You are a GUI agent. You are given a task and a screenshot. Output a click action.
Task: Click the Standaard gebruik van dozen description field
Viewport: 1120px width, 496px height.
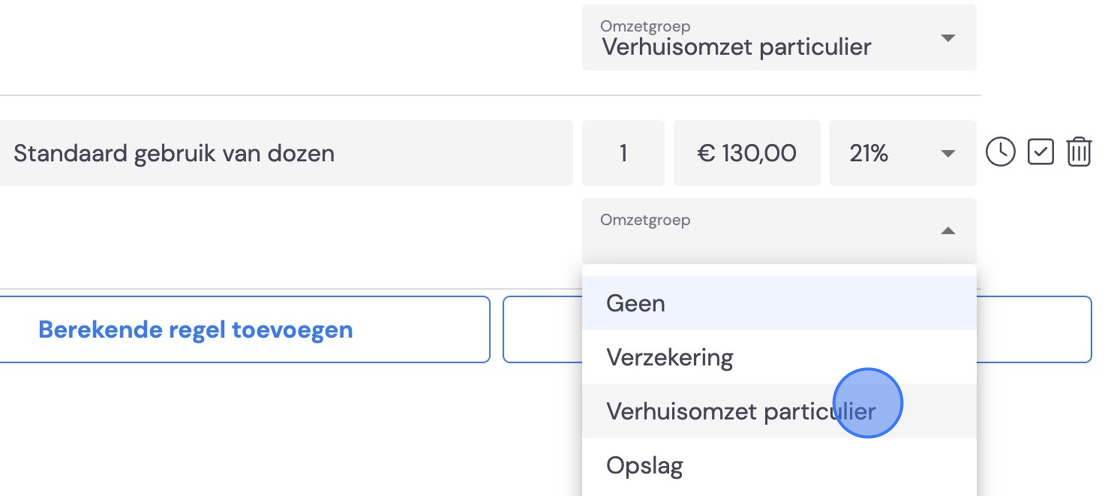tap(286, 153)
